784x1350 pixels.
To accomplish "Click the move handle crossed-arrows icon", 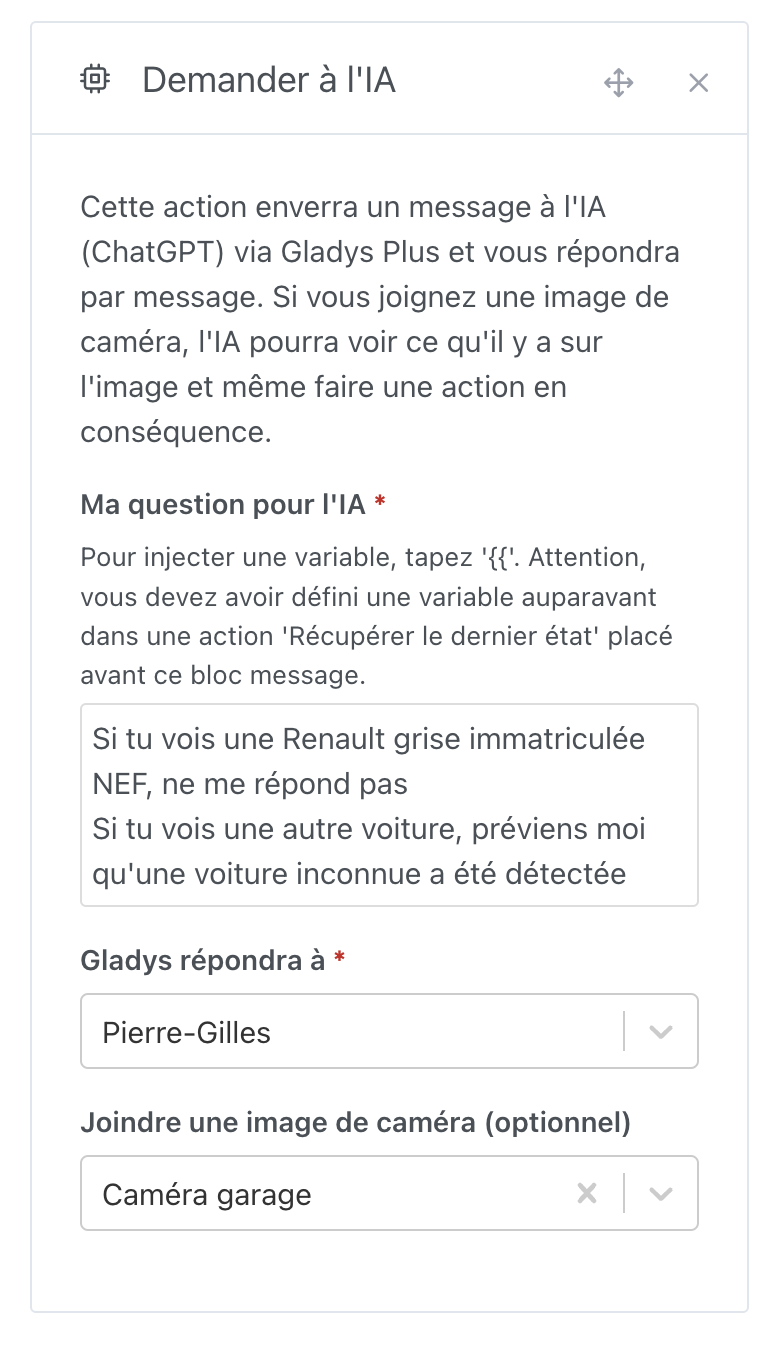I will (619, 83).
